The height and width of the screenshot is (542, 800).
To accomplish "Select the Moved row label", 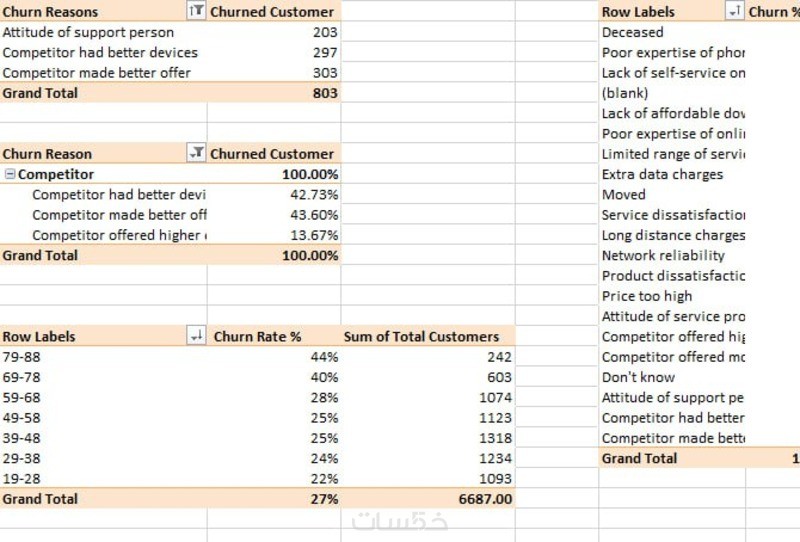I will pos(623,195).
